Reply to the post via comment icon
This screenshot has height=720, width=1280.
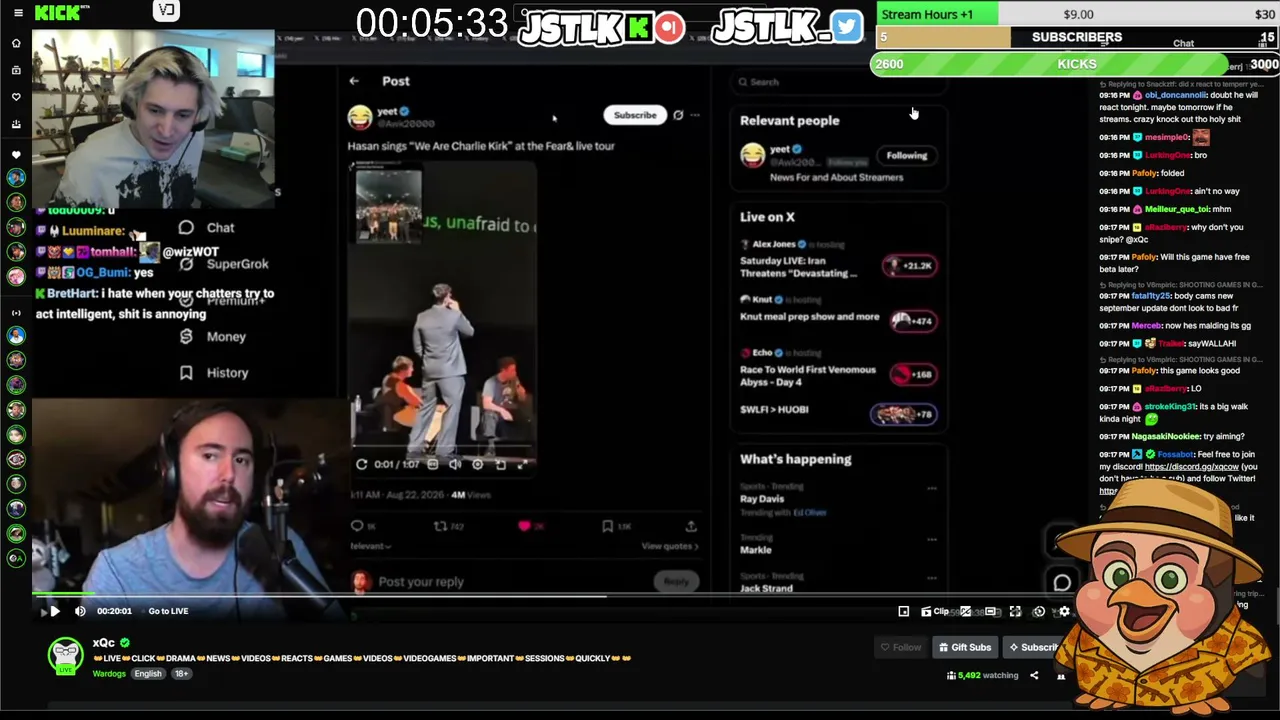pos(357,526)
